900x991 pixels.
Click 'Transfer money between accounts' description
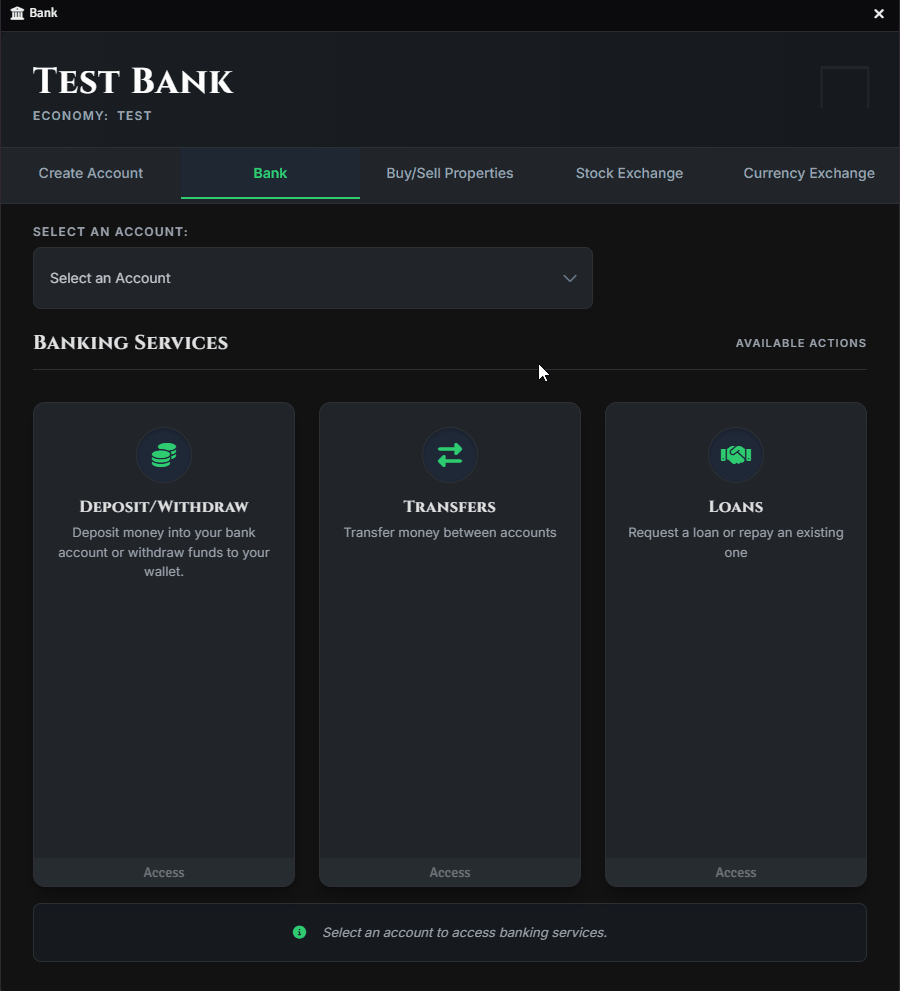click(x=450, y=533)
